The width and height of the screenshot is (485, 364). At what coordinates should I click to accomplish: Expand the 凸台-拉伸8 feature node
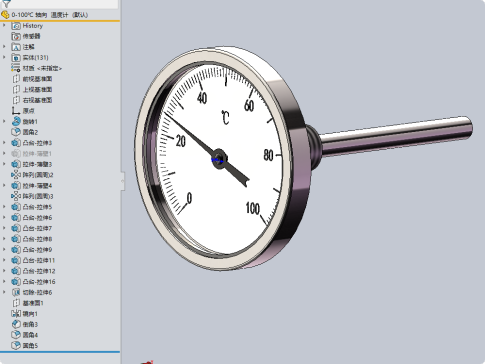click(4, 239)
